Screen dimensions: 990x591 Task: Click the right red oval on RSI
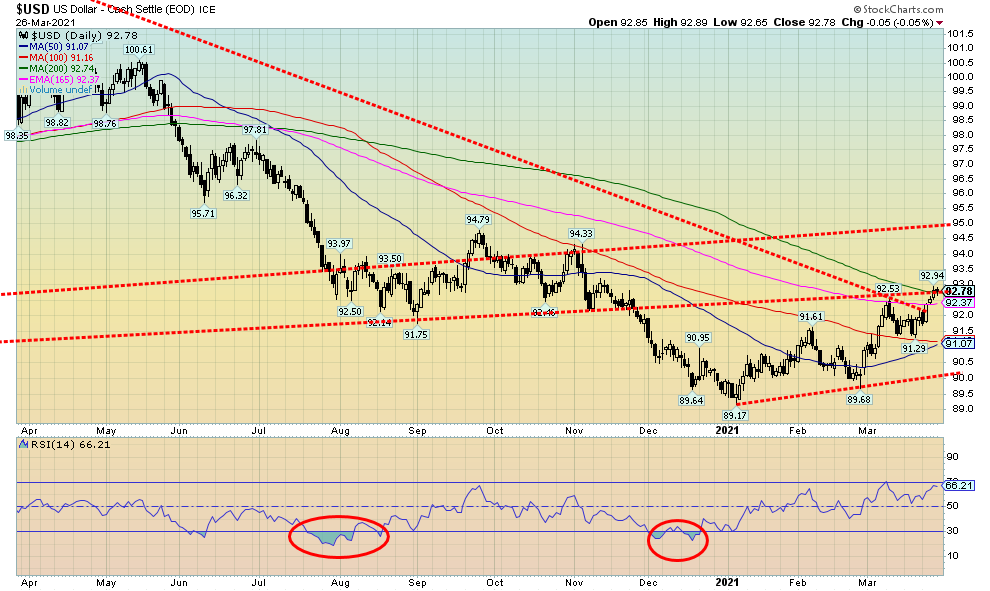(x=678, y=540)
